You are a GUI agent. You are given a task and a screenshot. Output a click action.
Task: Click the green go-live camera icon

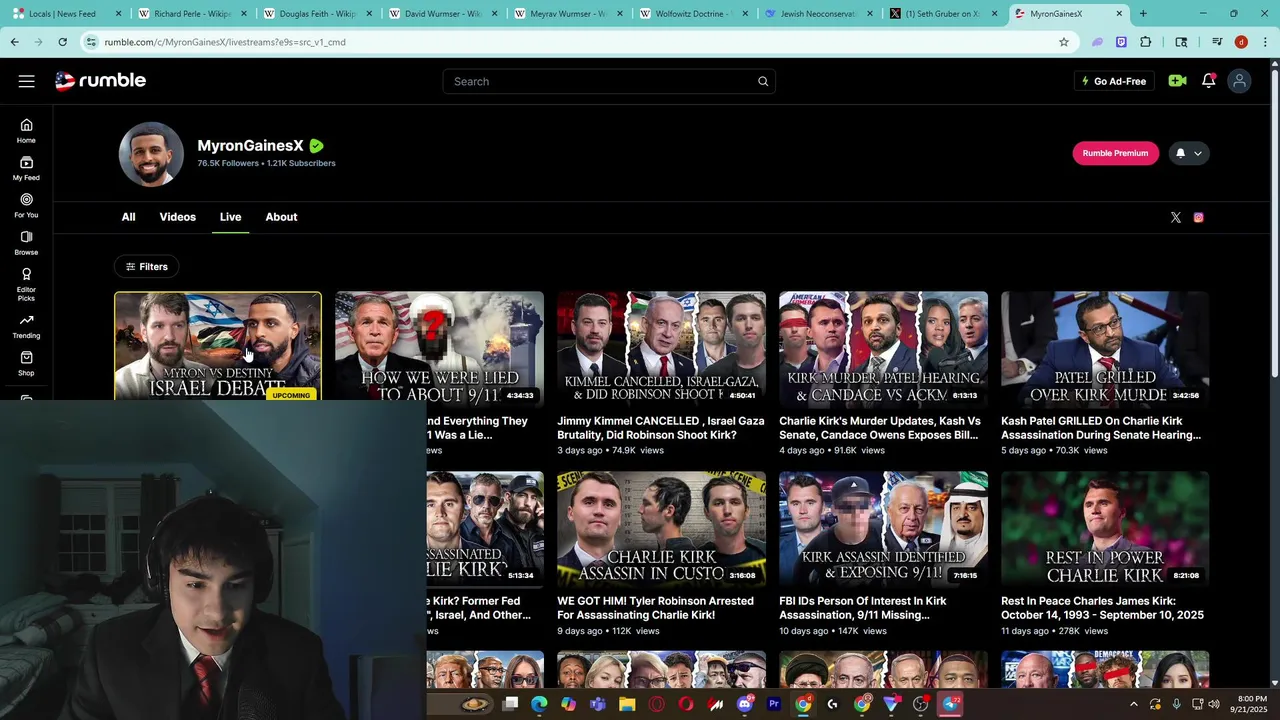pos(1177,81)
